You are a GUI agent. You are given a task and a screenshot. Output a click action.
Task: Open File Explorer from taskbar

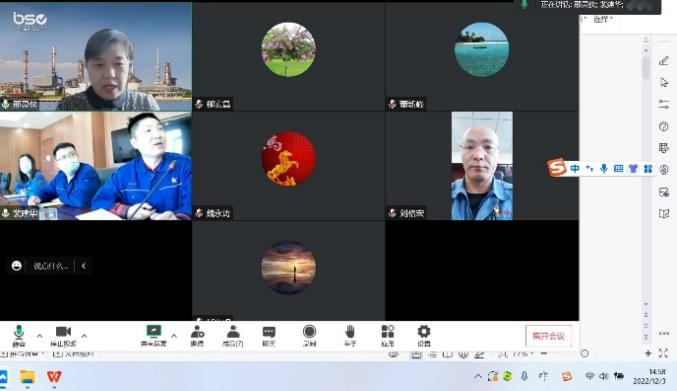pyautogui.click(x=28, y=377)
